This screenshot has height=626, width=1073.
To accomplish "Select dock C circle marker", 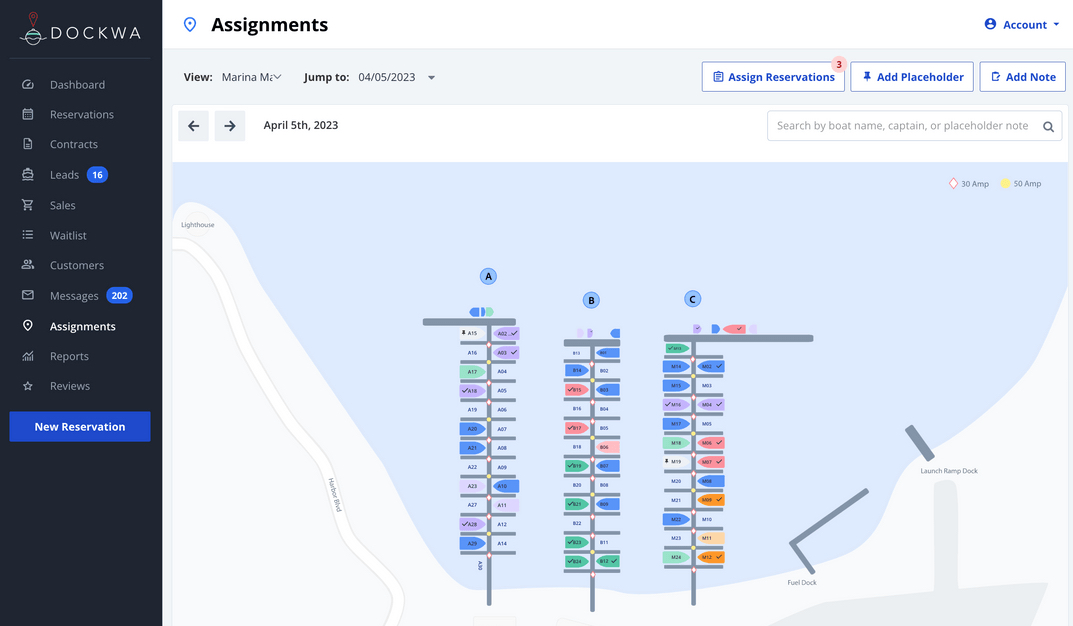I will [693, 299].
